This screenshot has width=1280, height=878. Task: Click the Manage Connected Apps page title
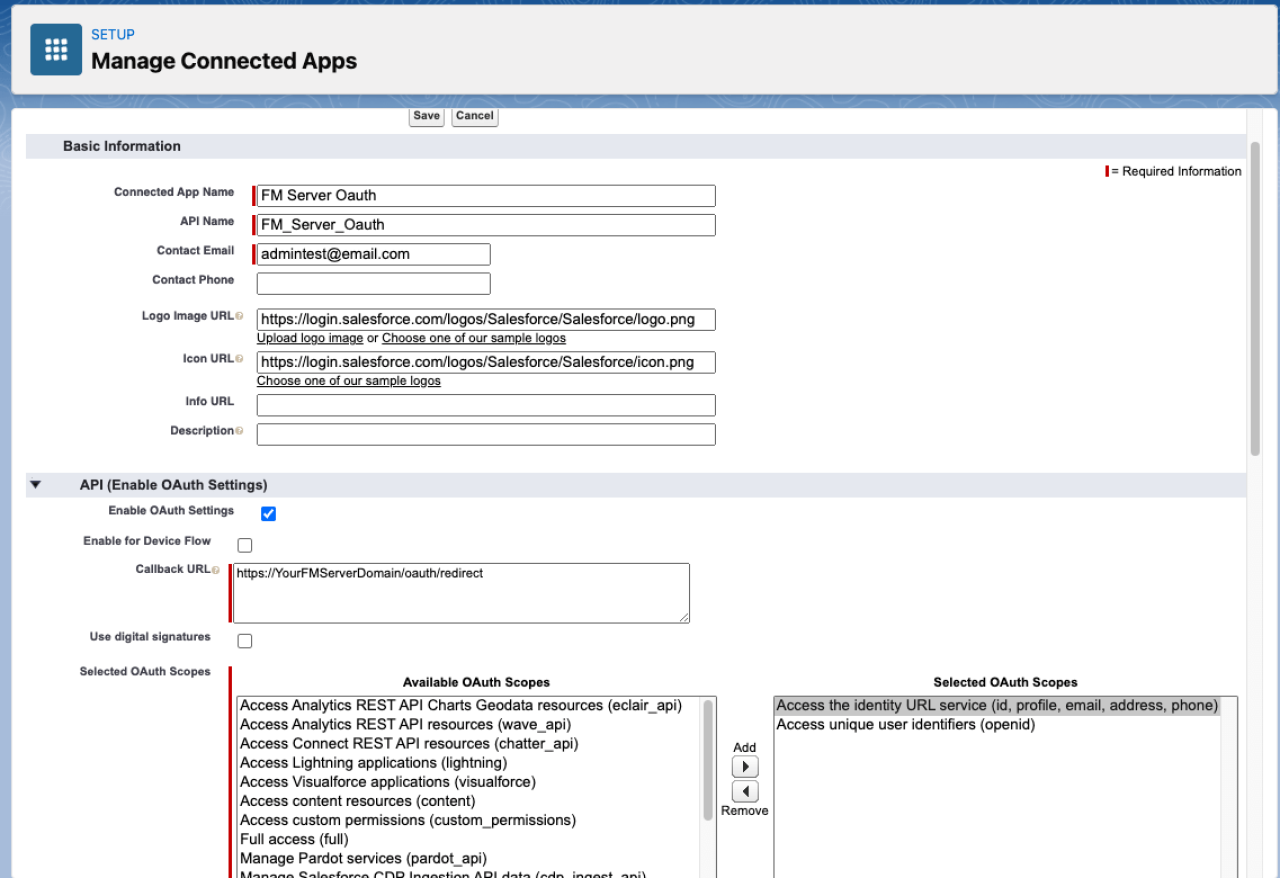[224, 61]
